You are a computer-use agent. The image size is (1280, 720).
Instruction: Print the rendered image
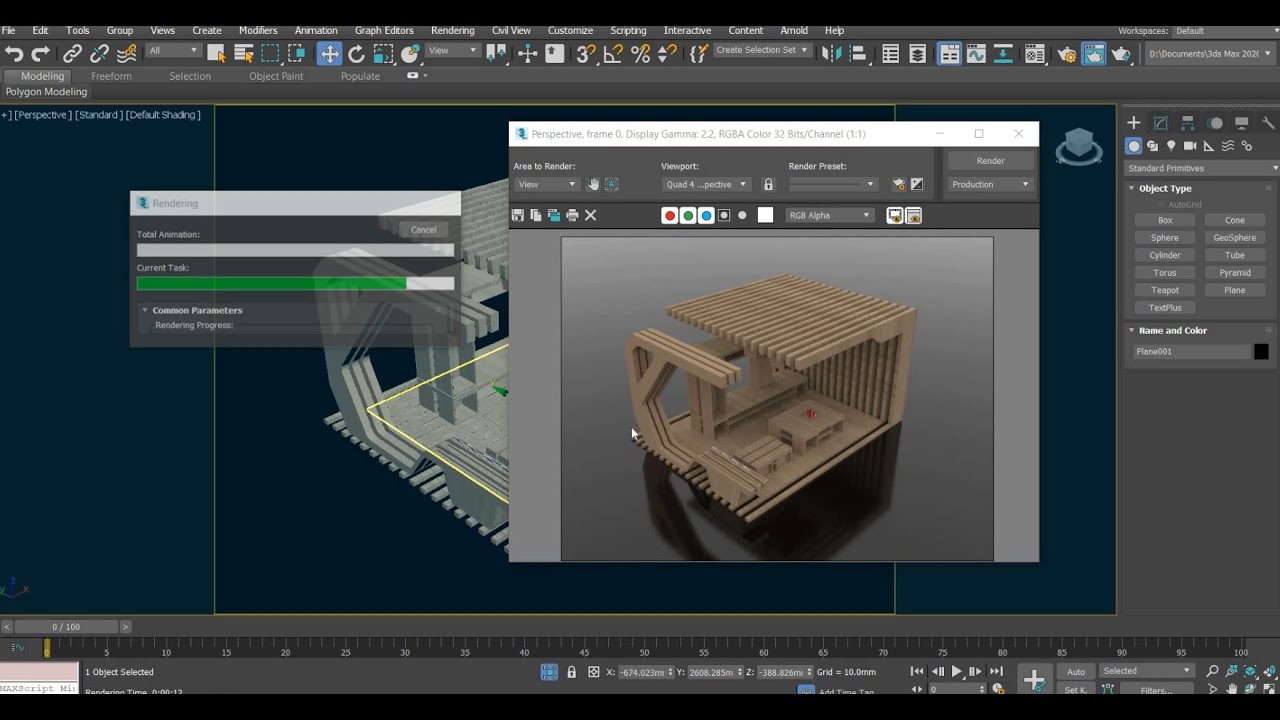tap(572, 215)
